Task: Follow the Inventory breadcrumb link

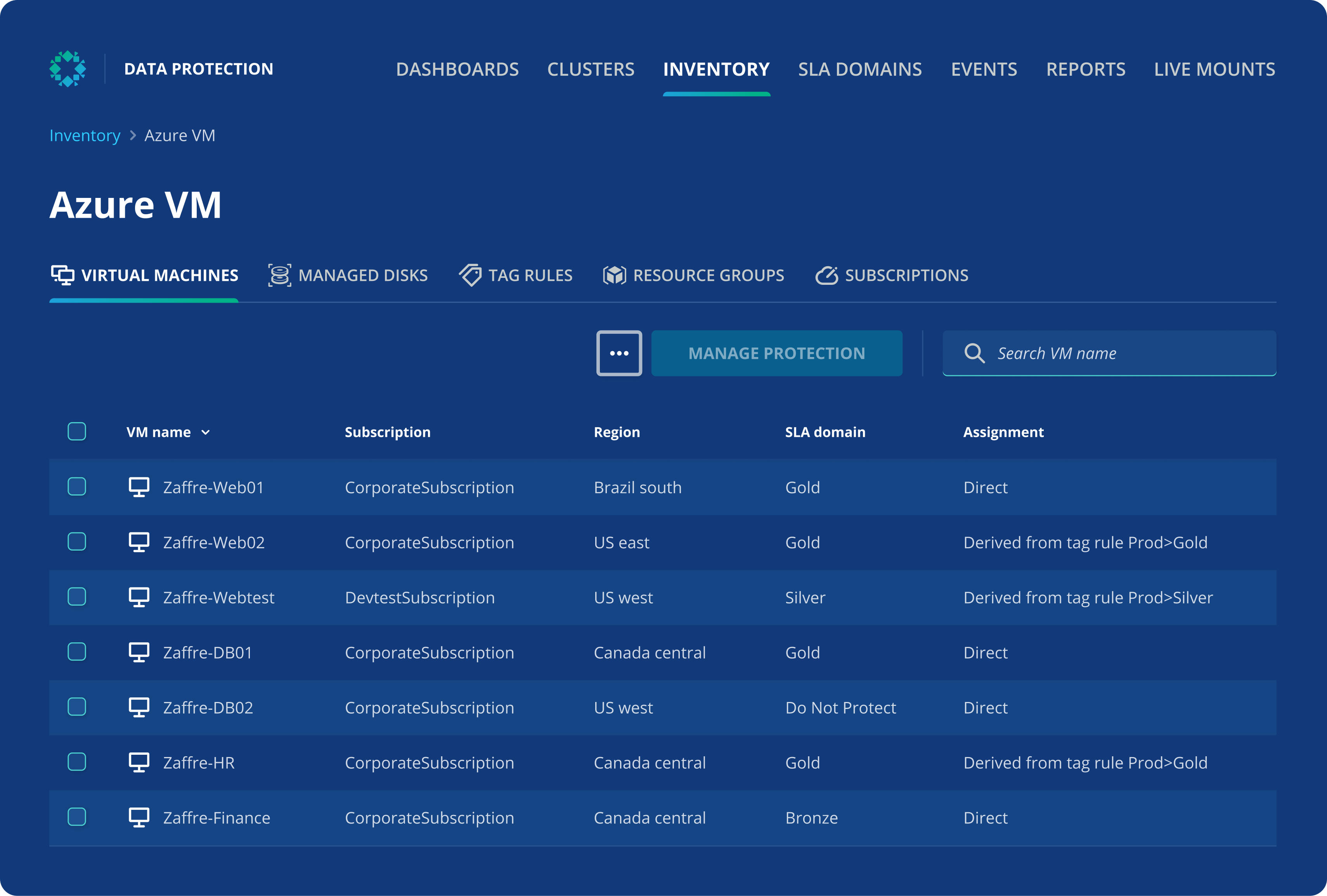Action: point(85,135)
